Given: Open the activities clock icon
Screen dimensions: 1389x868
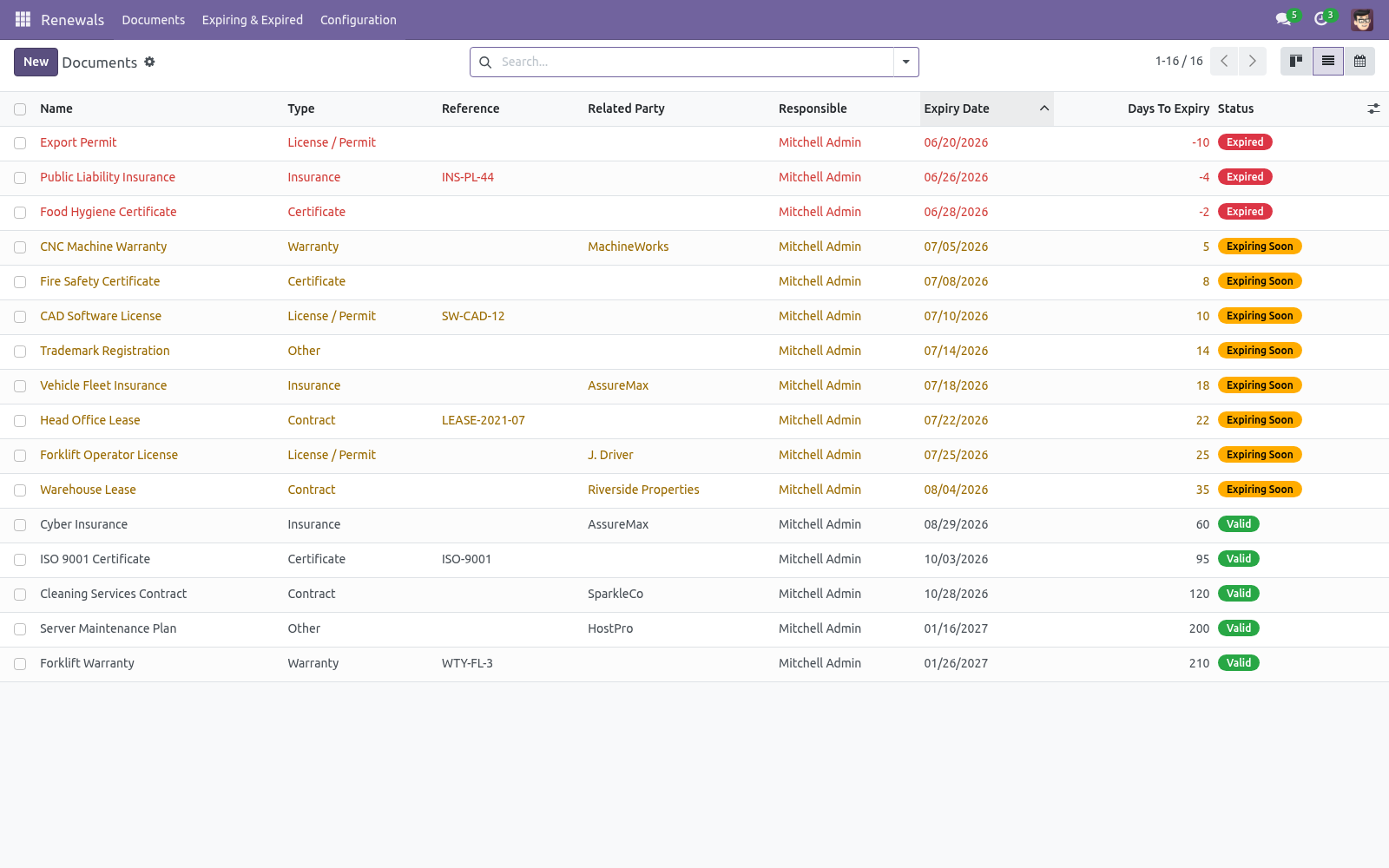Looking at the screenshot, I should coord(1322,19).
